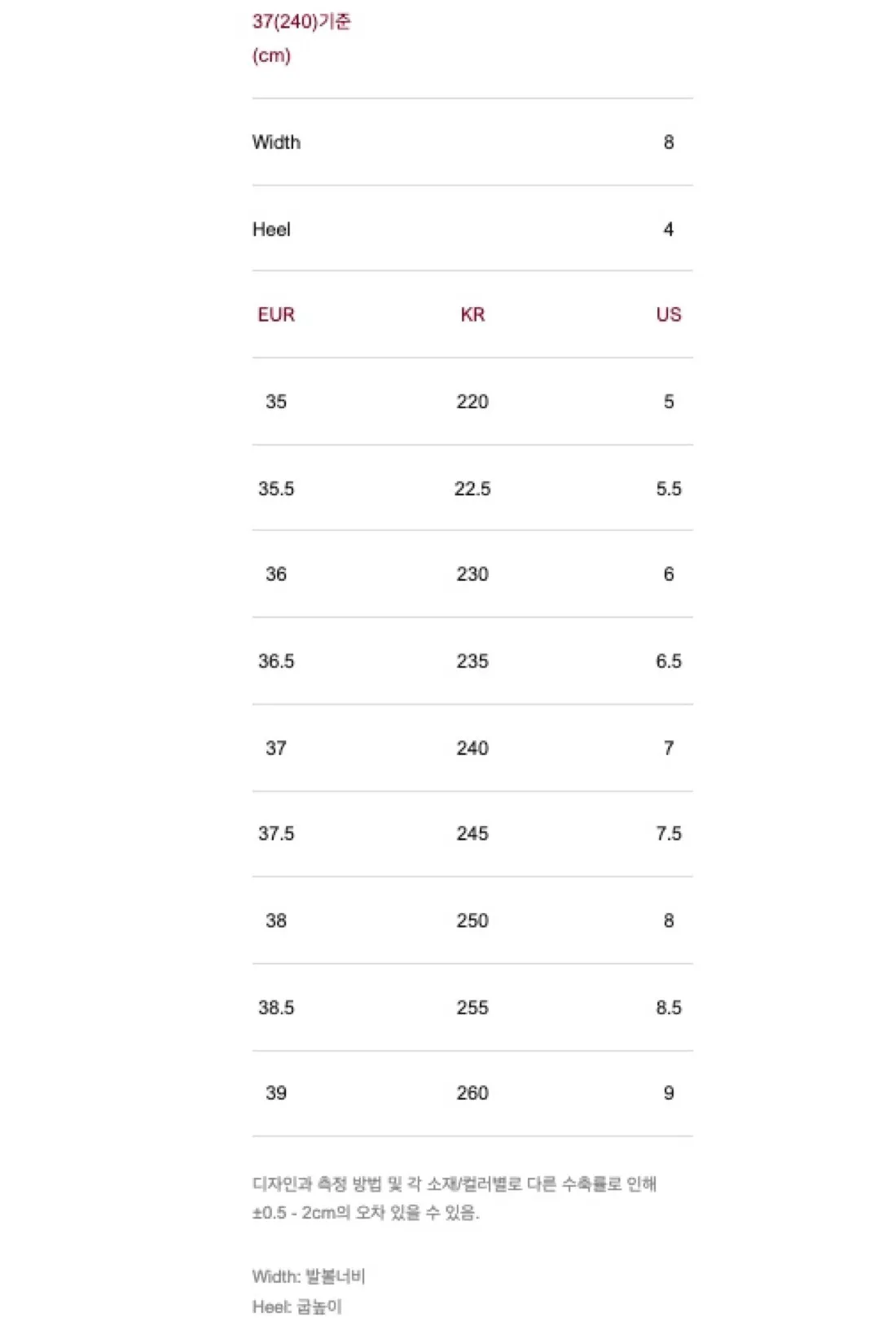This screenshot has height=1344, width=896.
Task: Click EUR size 37 cell
Action: pyautogui.click(x=276, y=748)
